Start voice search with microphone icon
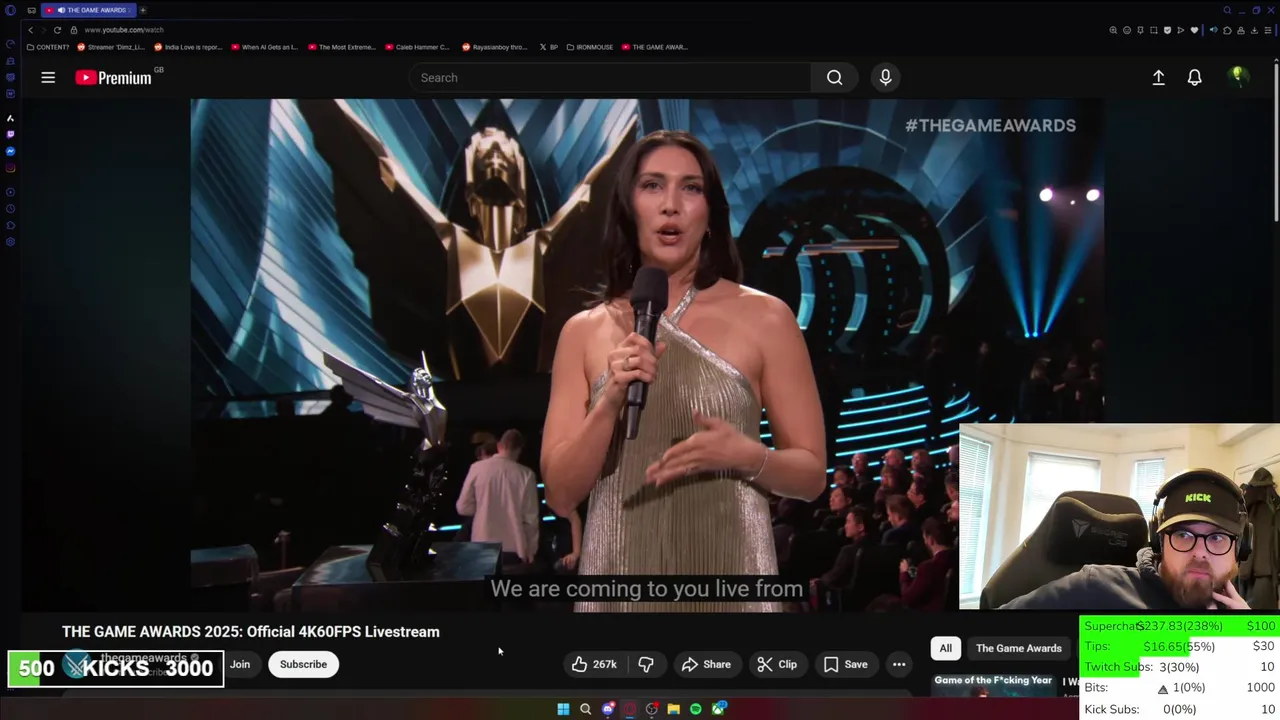The width and height of the screenshot is (1280, 720). (x=885, y=77)
